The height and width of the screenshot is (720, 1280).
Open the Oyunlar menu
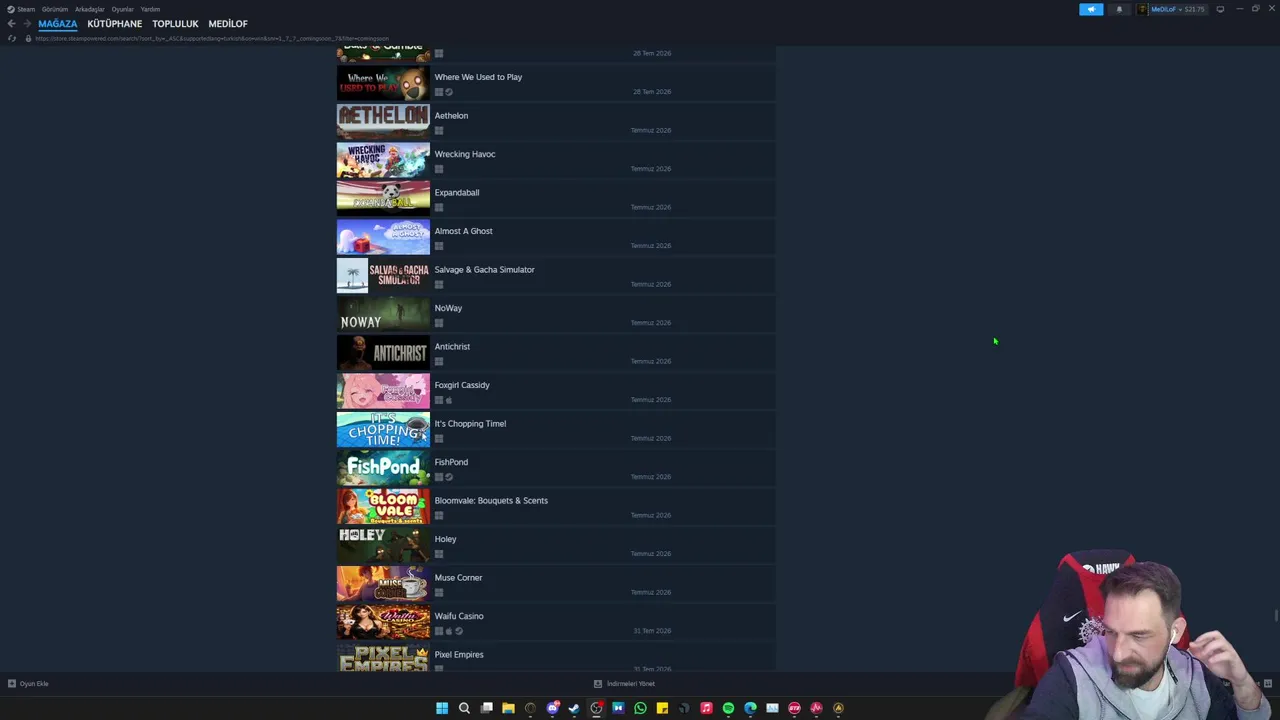123,9
